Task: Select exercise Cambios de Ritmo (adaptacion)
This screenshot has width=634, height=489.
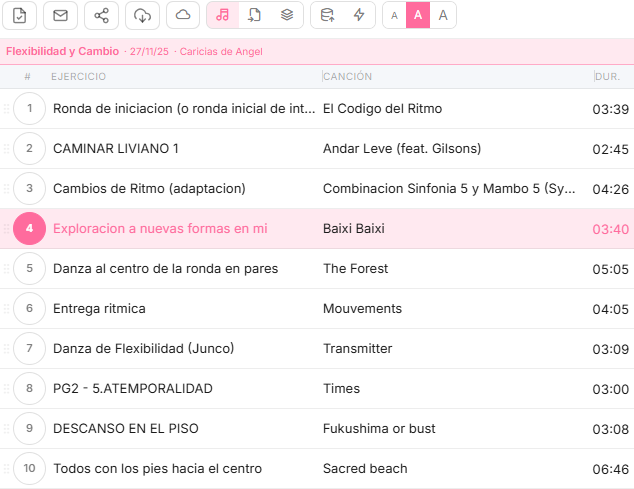Action: point(149,189)
